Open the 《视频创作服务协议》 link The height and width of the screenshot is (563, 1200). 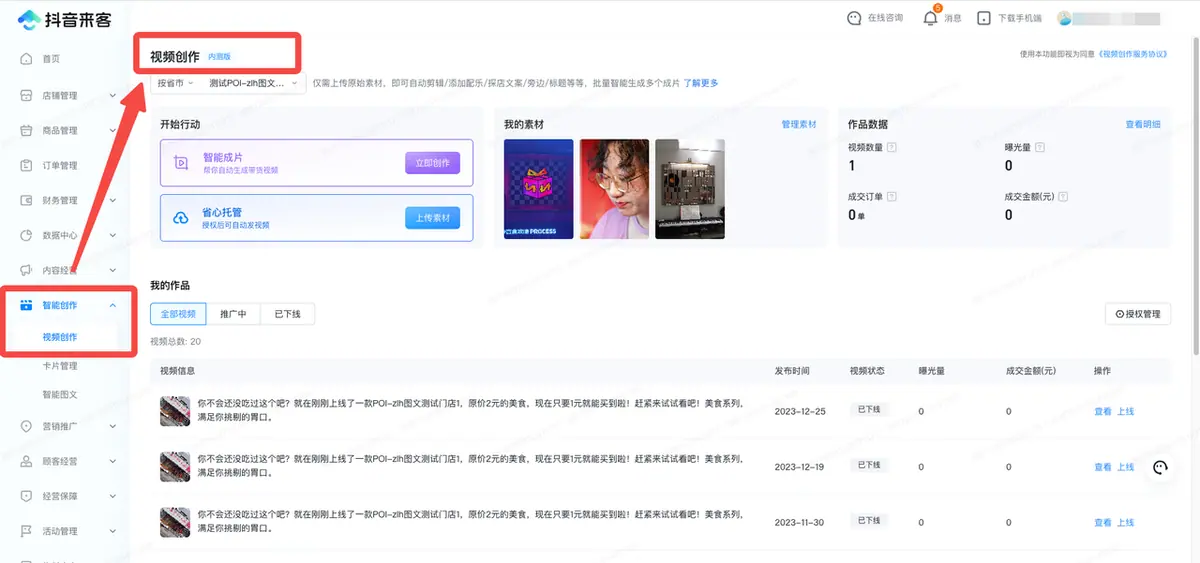tap(1132, 54)
